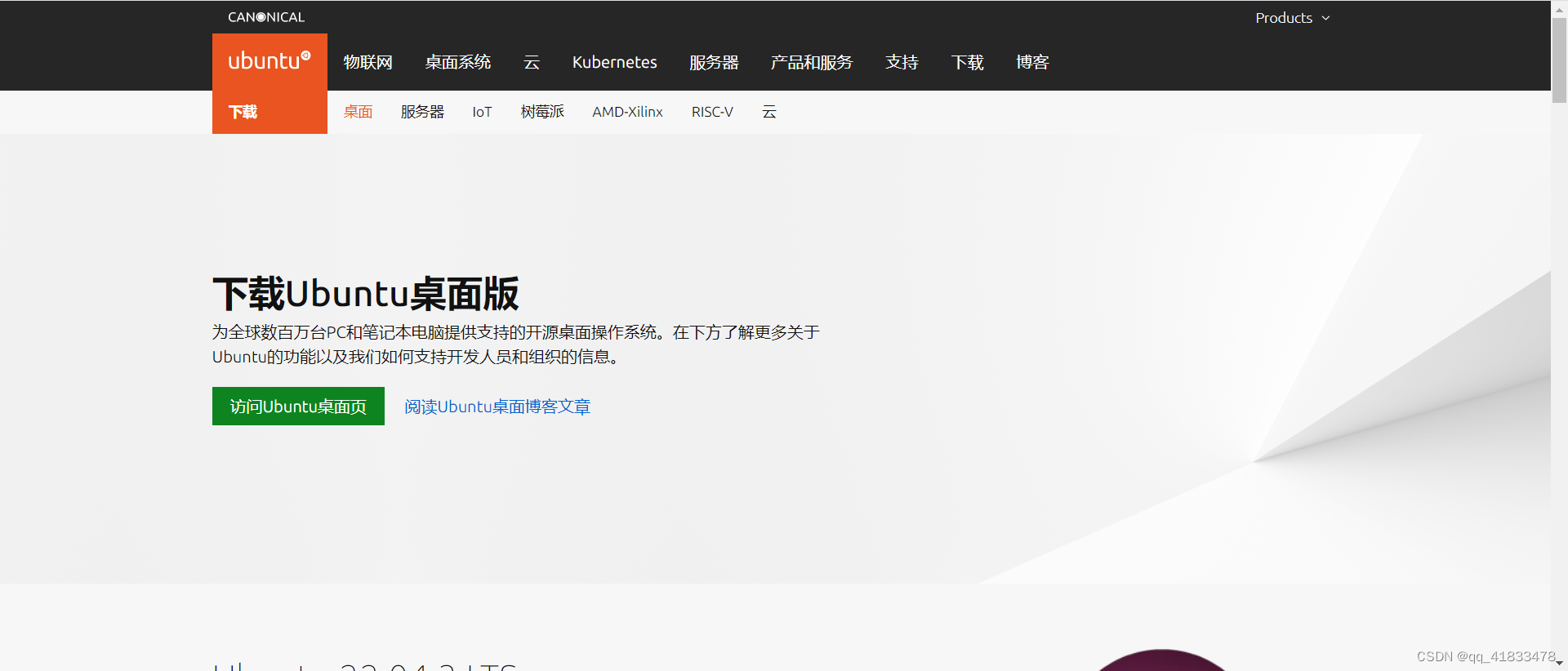Open the Kubernetes menu

[614, 62]
